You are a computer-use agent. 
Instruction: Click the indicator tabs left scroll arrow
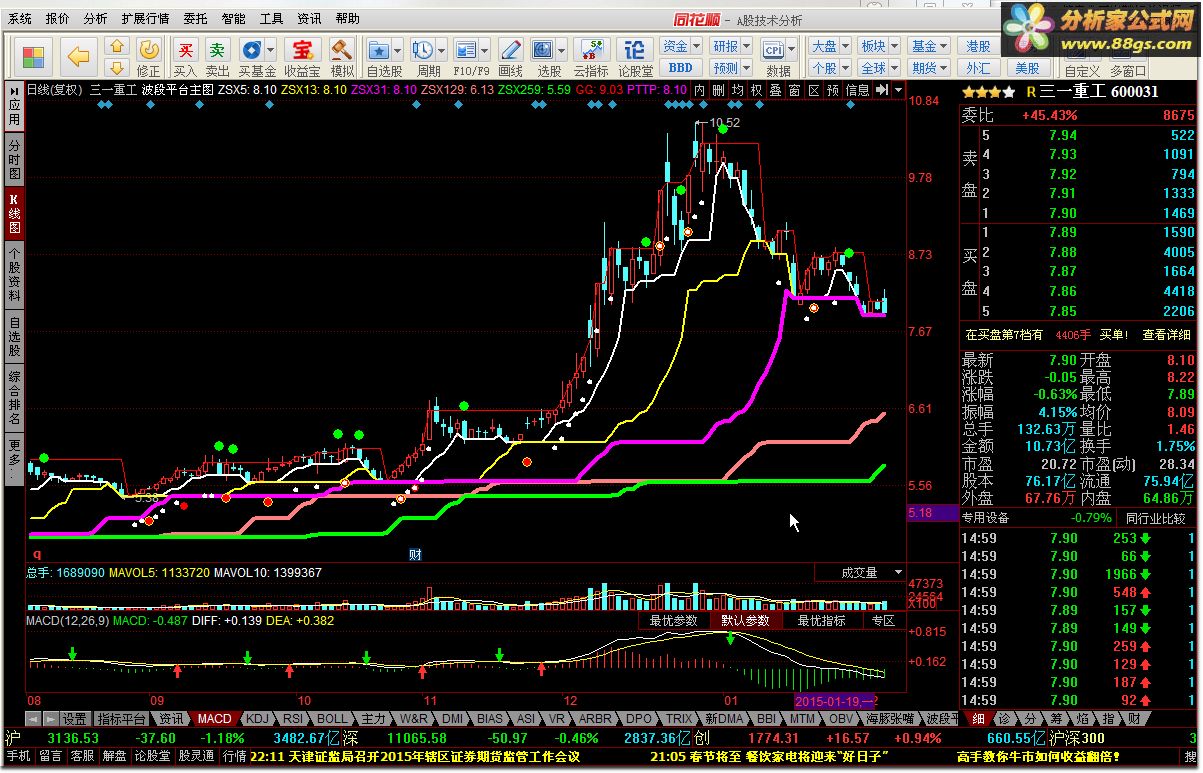[x=31, y=719]
